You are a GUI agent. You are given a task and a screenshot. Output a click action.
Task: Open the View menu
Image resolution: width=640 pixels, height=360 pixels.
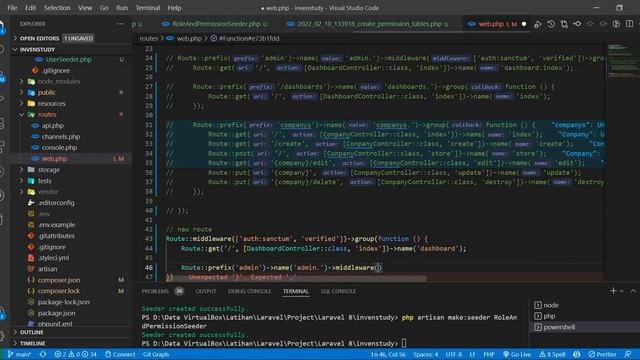pyautogui.click(x=85, y=8)
